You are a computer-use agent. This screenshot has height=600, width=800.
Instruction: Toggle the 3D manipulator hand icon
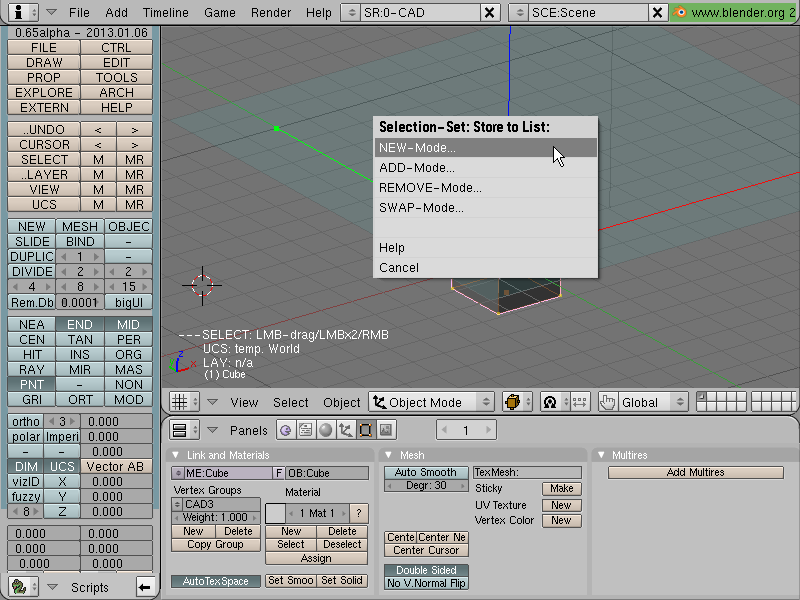point(607,402)
